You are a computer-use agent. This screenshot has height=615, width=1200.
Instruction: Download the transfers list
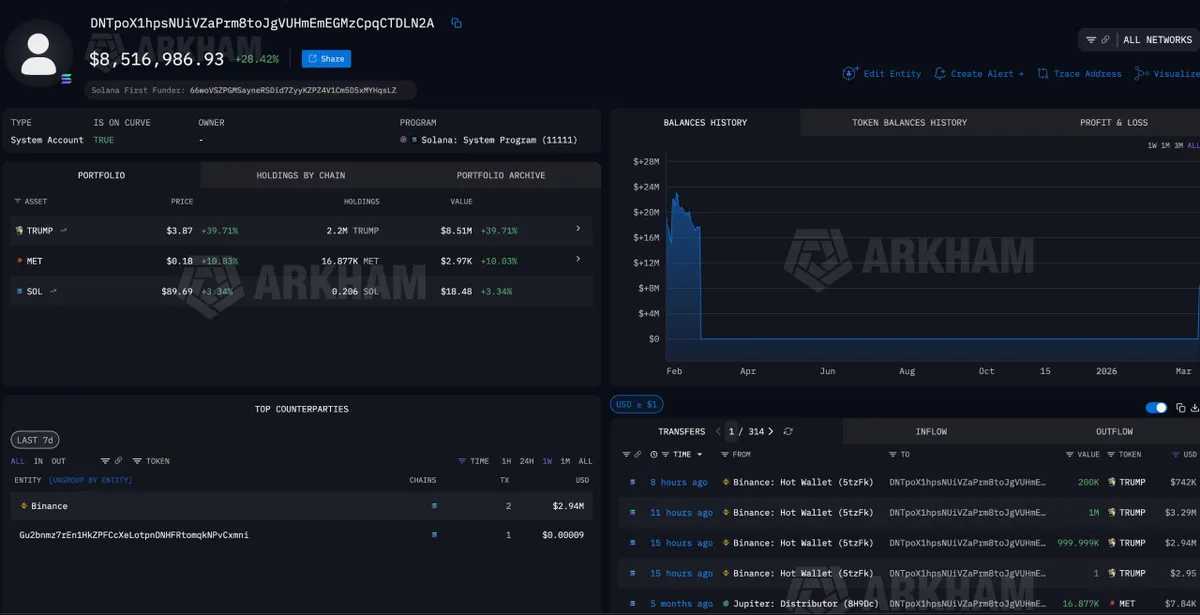click(x=1193, y=407)
